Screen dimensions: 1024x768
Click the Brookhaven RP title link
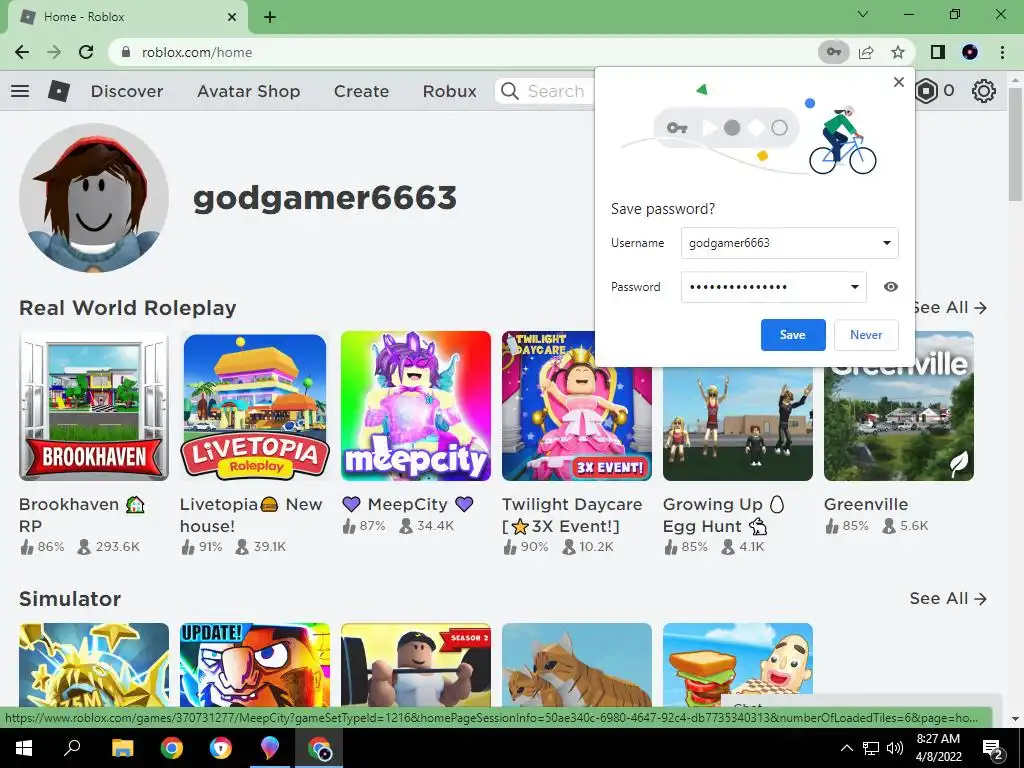click(x=82, y=515)
